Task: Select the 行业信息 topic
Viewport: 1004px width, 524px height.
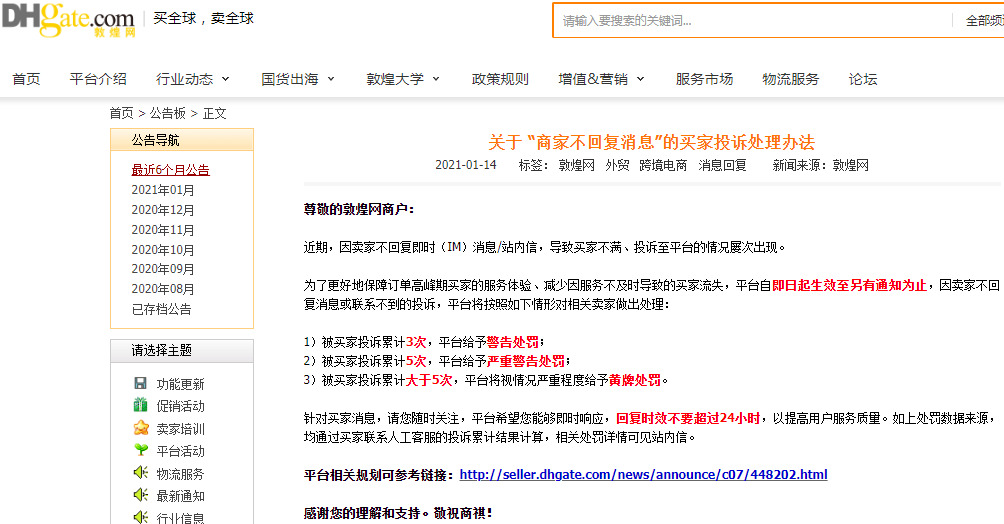Action: point(181,518)
